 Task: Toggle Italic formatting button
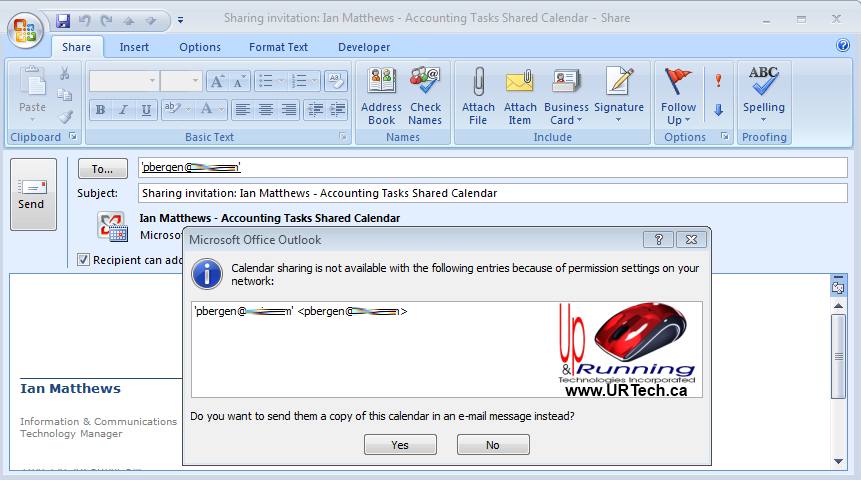click(x=123, y=110)
